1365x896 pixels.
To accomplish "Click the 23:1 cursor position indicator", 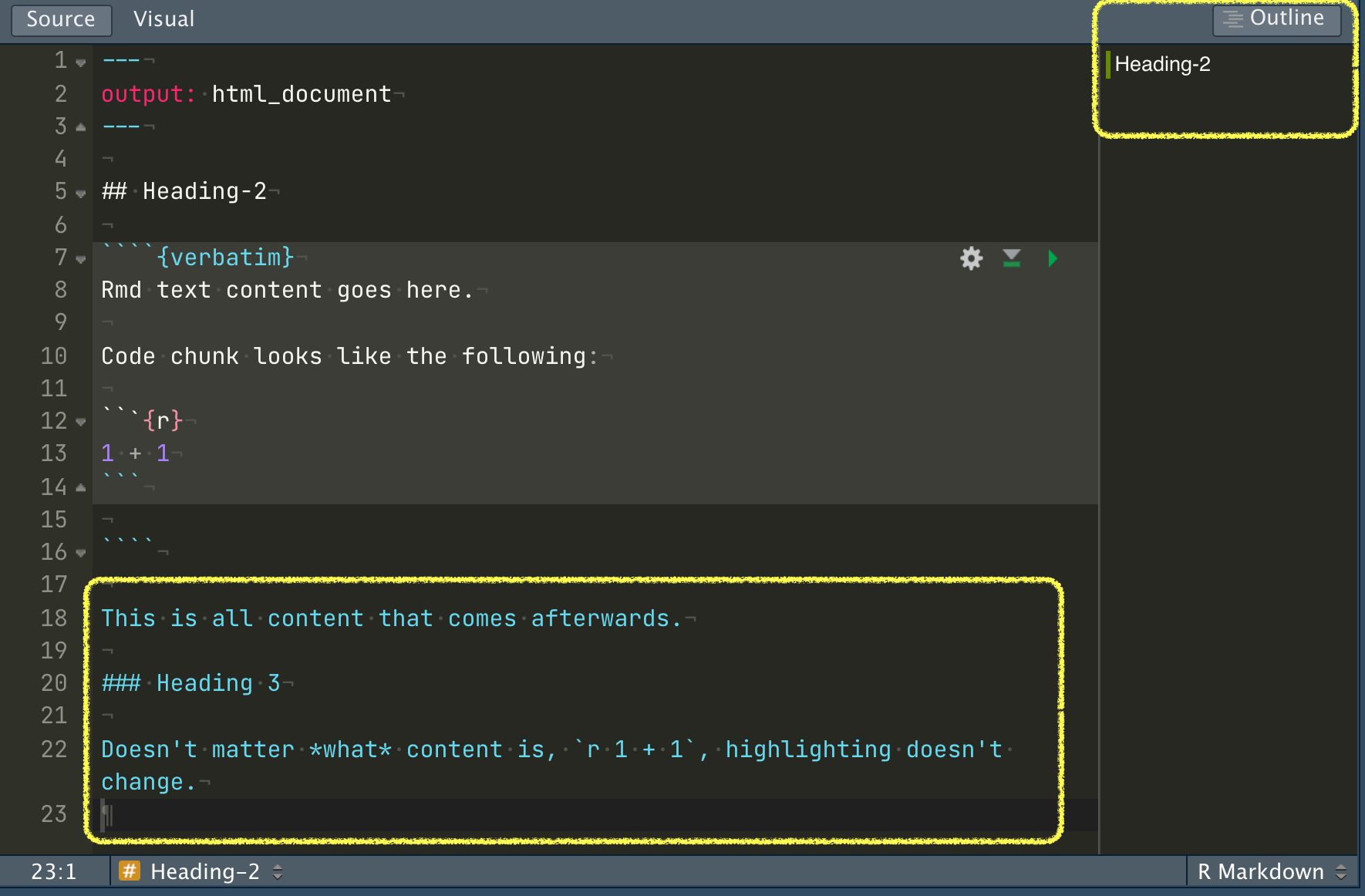I will coord(52,871).
